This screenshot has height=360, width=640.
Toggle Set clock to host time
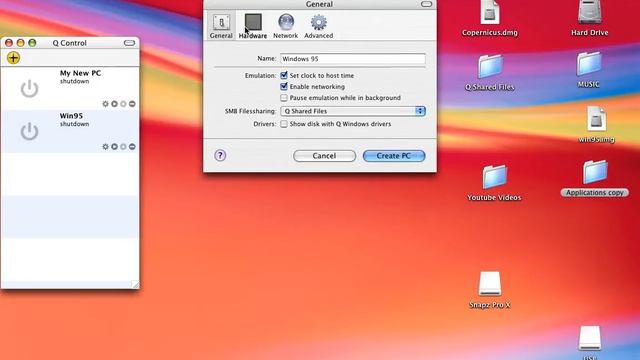(x=284, y=76)
